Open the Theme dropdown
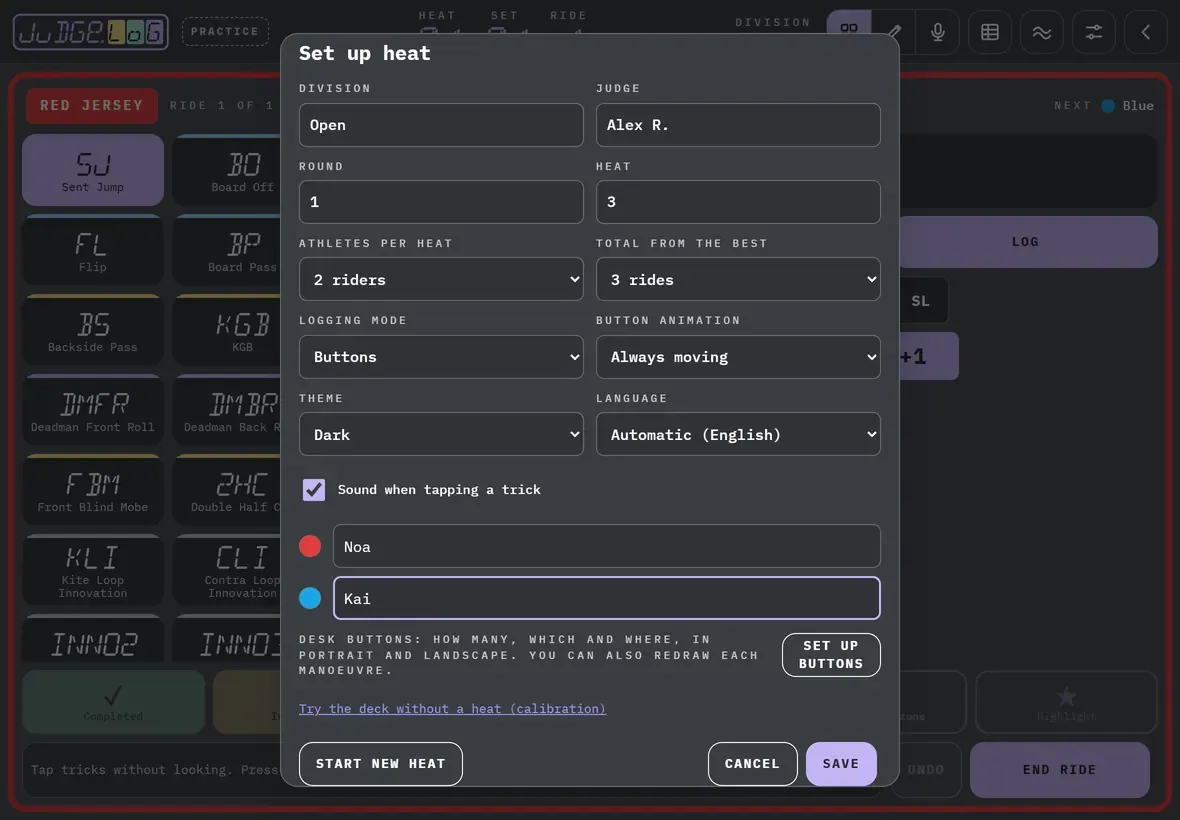 click(x=441, y=434)
